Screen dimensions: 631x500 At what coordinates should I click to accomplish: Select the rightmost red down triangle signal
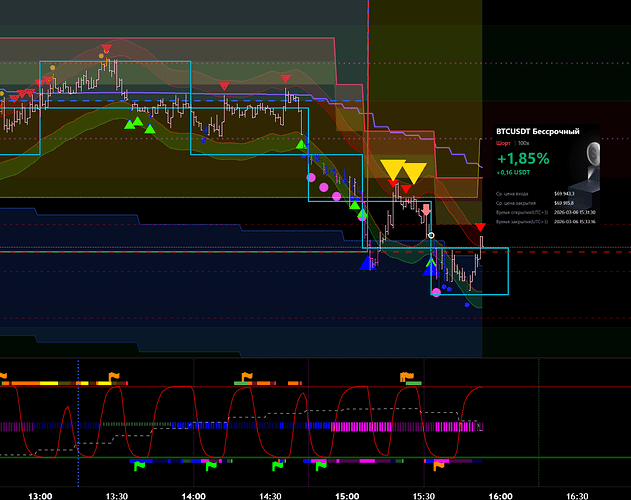pos(481,228)
